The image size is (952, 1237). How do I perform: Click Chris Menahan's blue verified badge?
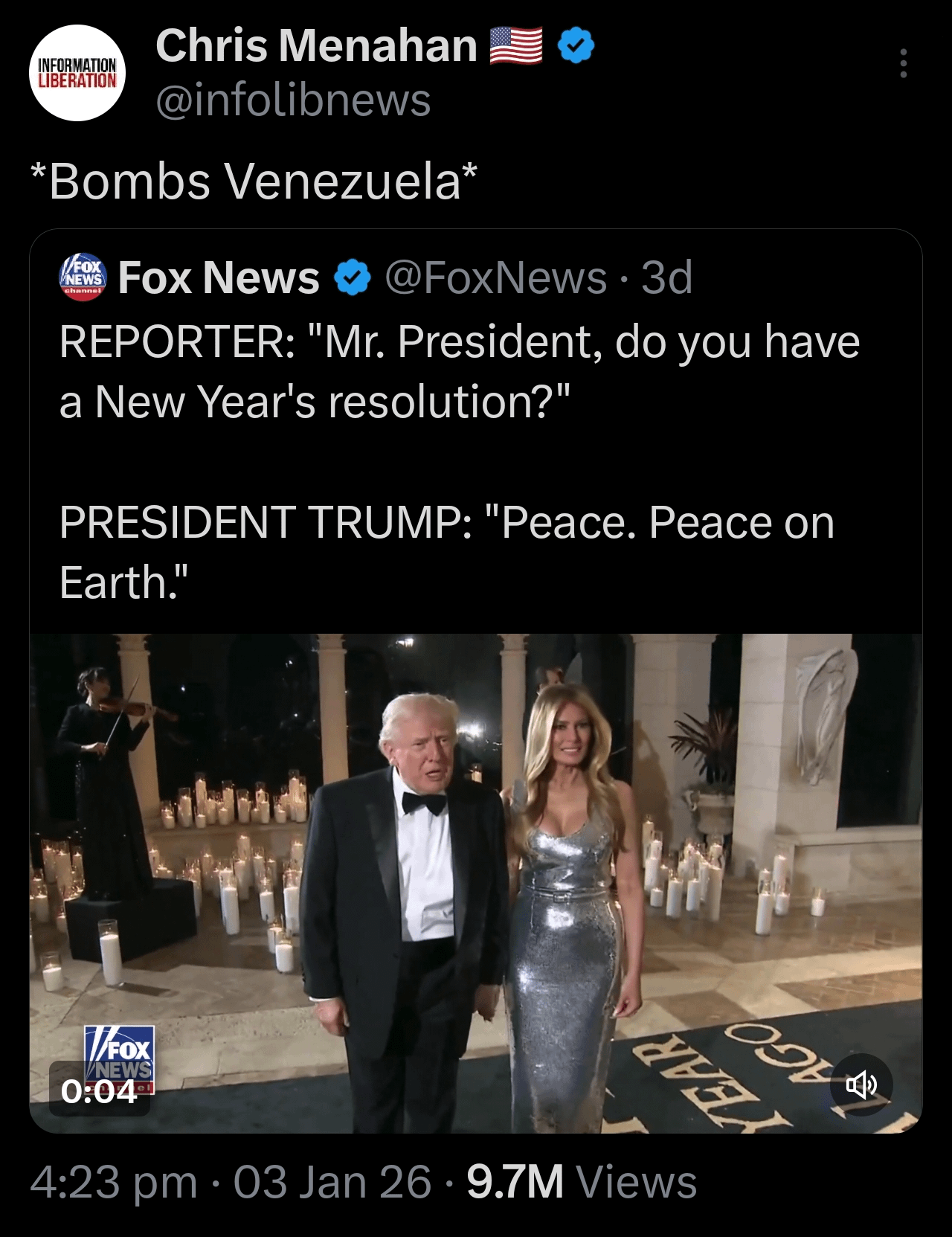[x=576, y=46]
